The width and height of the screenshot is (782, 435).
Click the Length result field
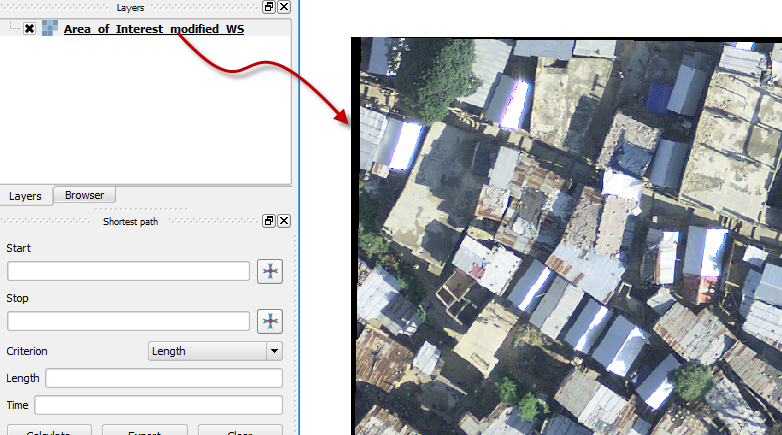tap(163, 378)
